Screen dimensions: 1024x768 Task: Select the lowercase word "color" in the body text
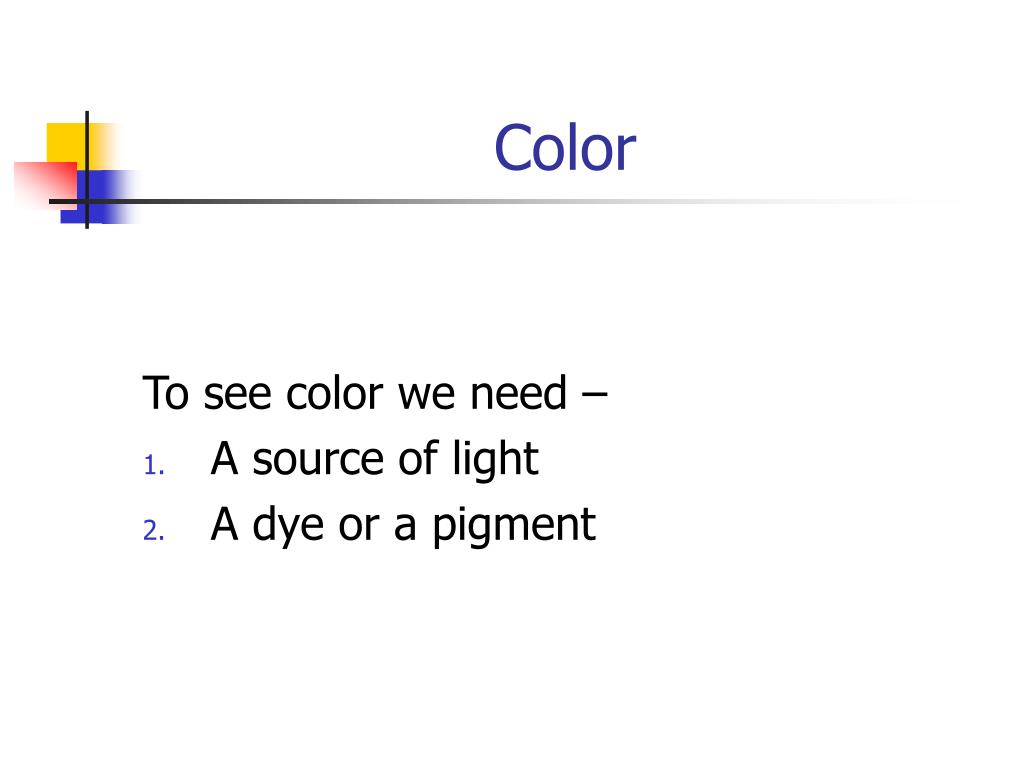[334, 393]
